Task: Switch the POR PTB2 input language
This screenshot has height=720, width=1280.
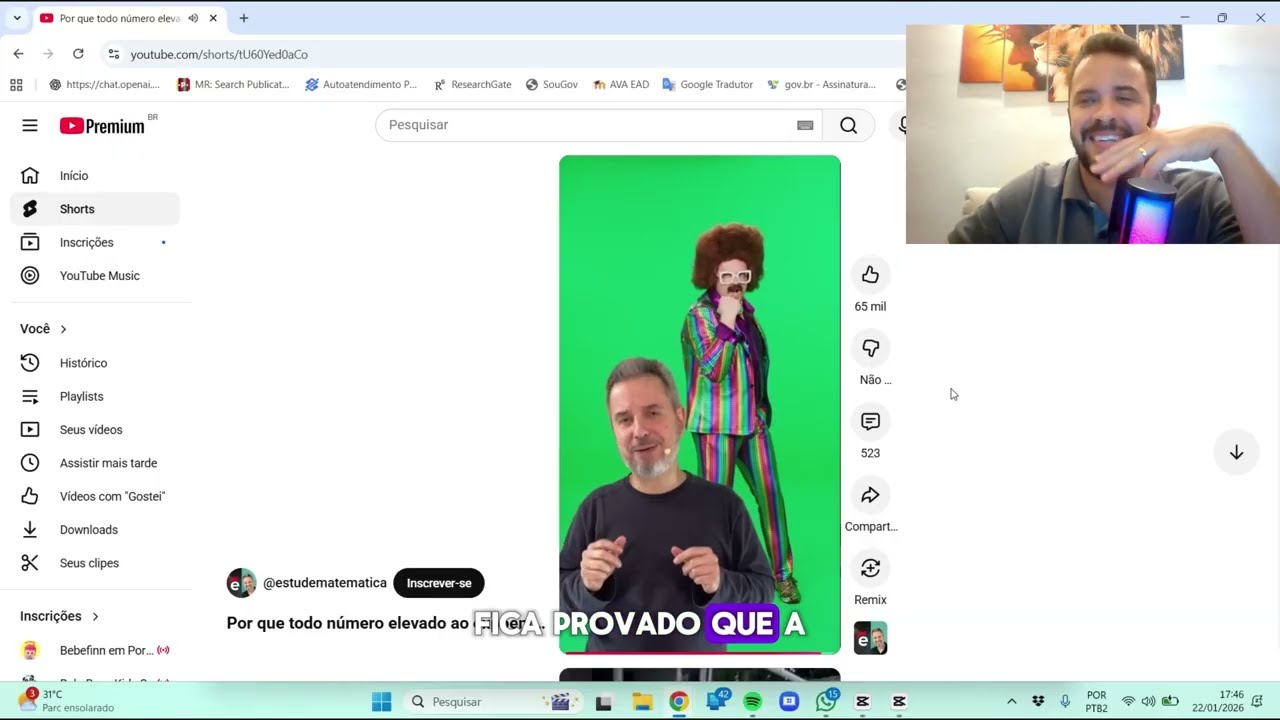Action: 1096,701
